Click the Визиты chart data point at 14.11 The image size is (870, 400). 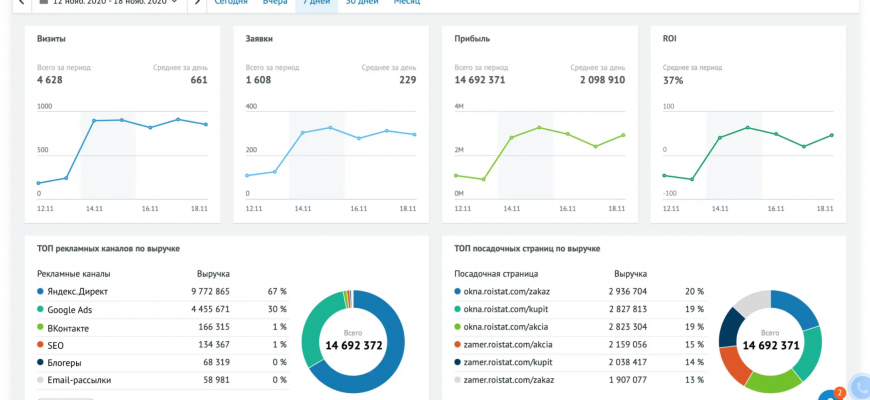click(94, 121)
